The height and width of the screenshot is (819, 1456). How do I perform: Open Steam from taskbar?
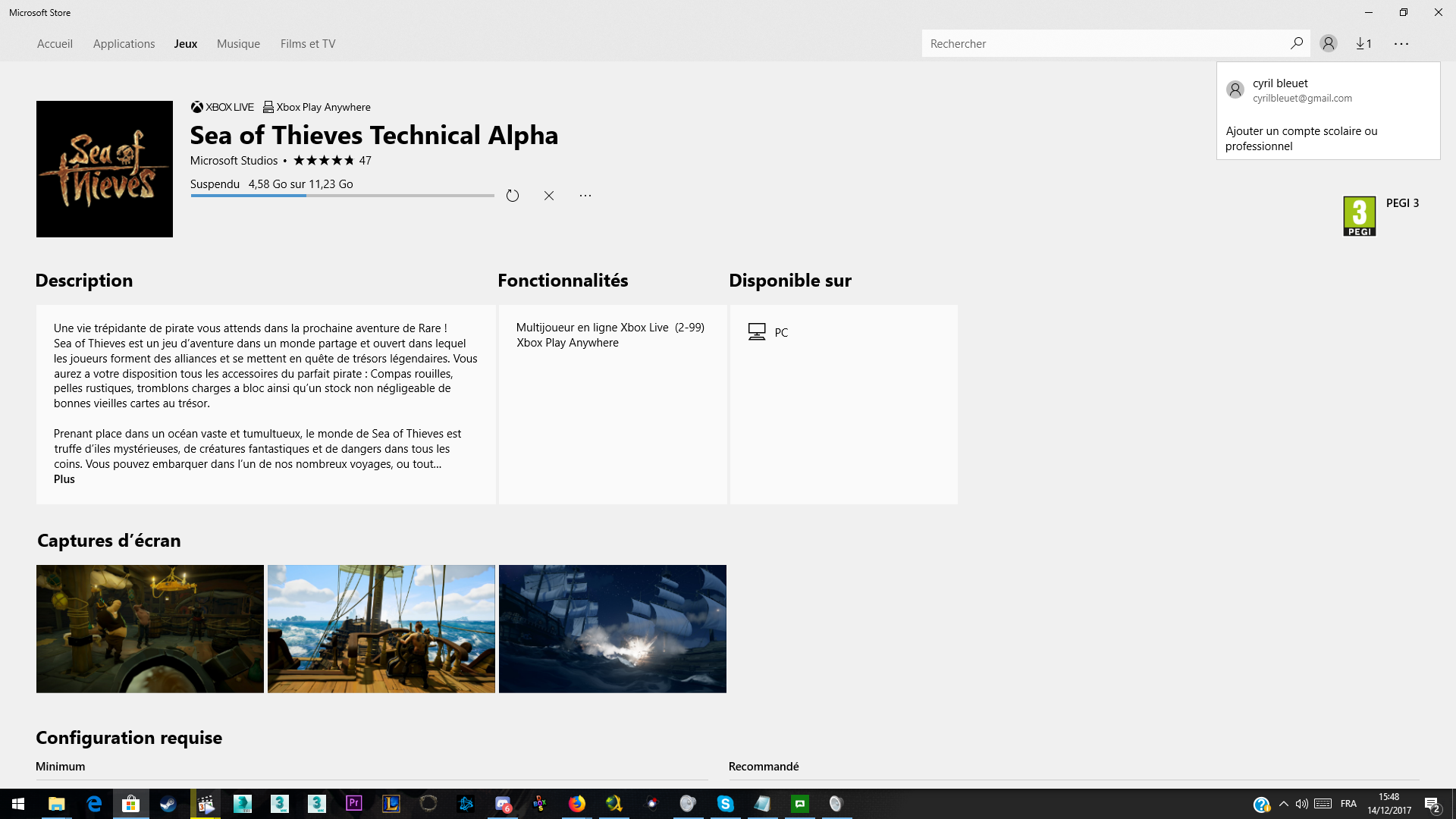pos(168,804)
